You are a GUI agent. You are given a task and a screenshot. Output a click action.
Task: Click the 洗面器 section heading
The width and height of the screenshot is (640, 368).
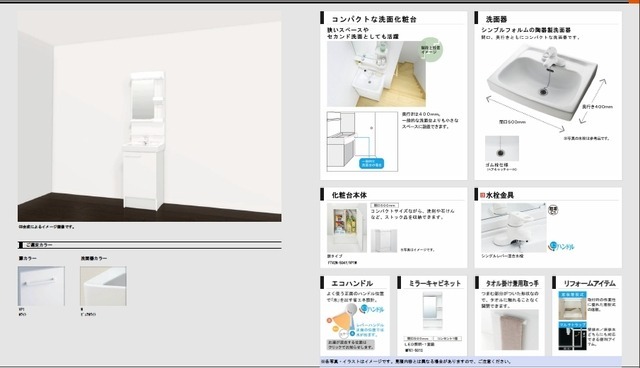pyautogui.click(x=497, y=19)
